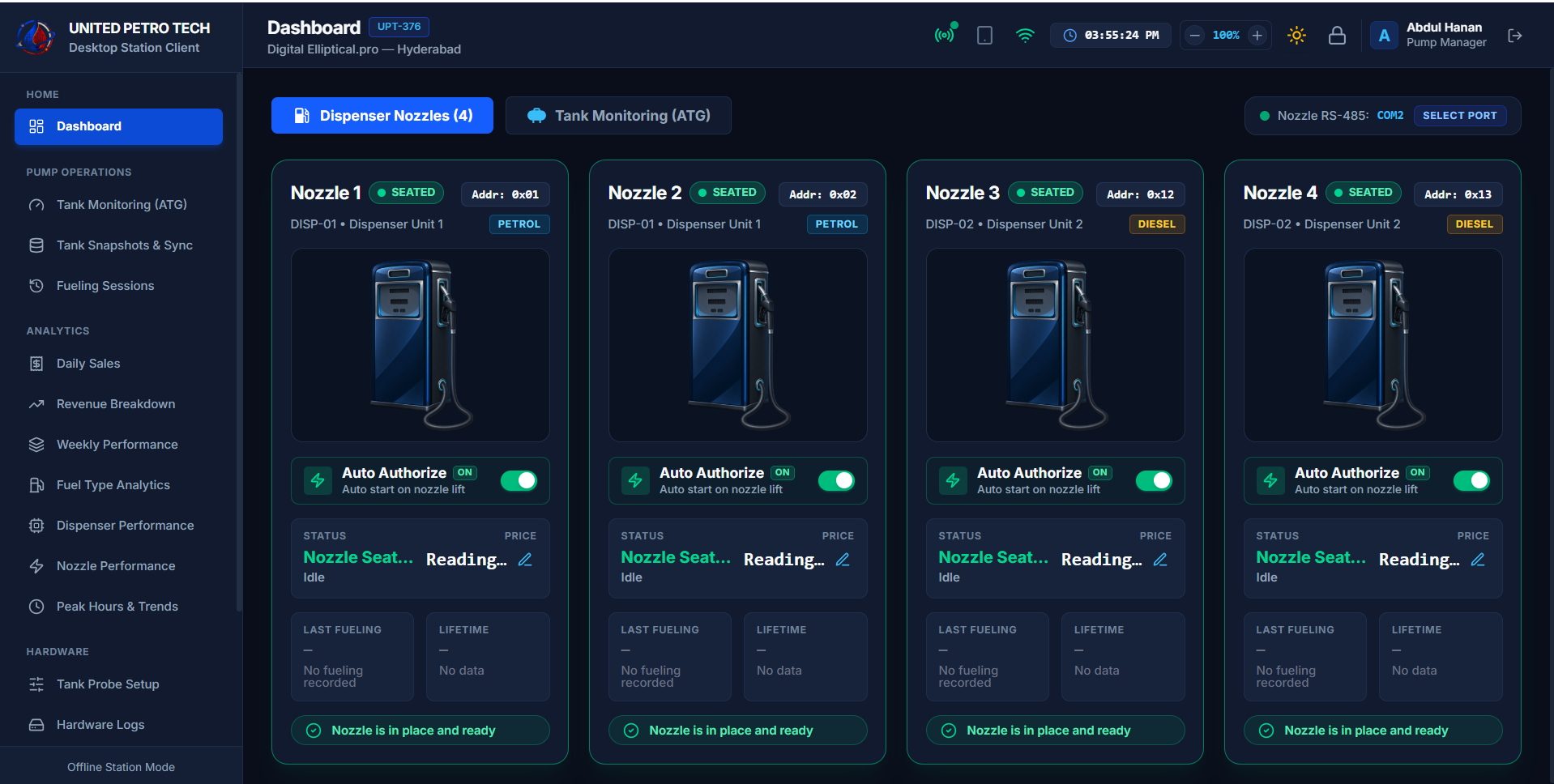Open Dashboard in the sidebar

(x=118, y=126)
